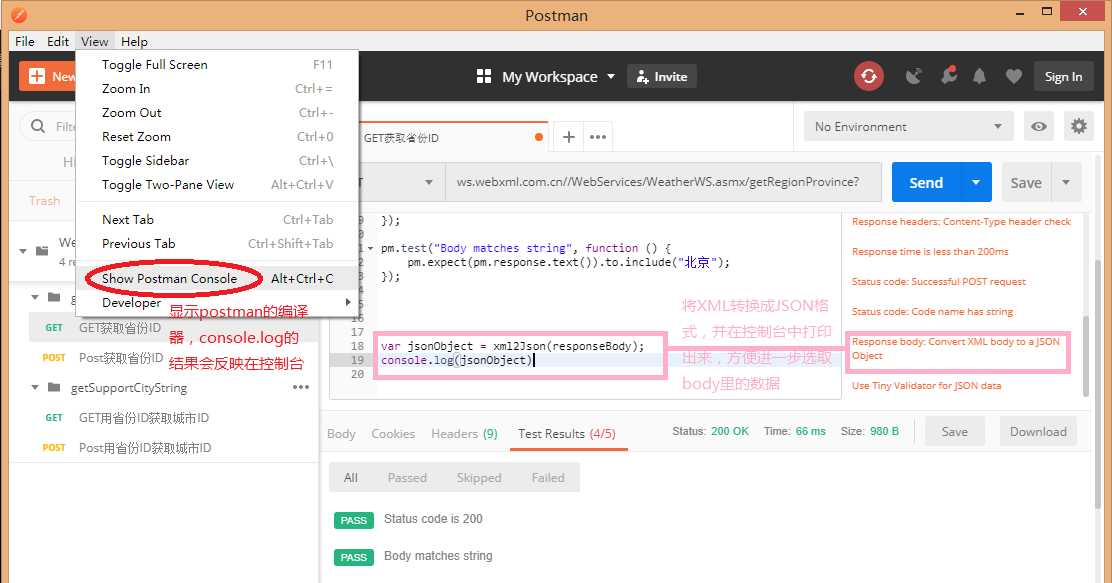Insert snippet Use Tiny Validator for JSON data
1112x583 pixels.
(x=926, y=386)
